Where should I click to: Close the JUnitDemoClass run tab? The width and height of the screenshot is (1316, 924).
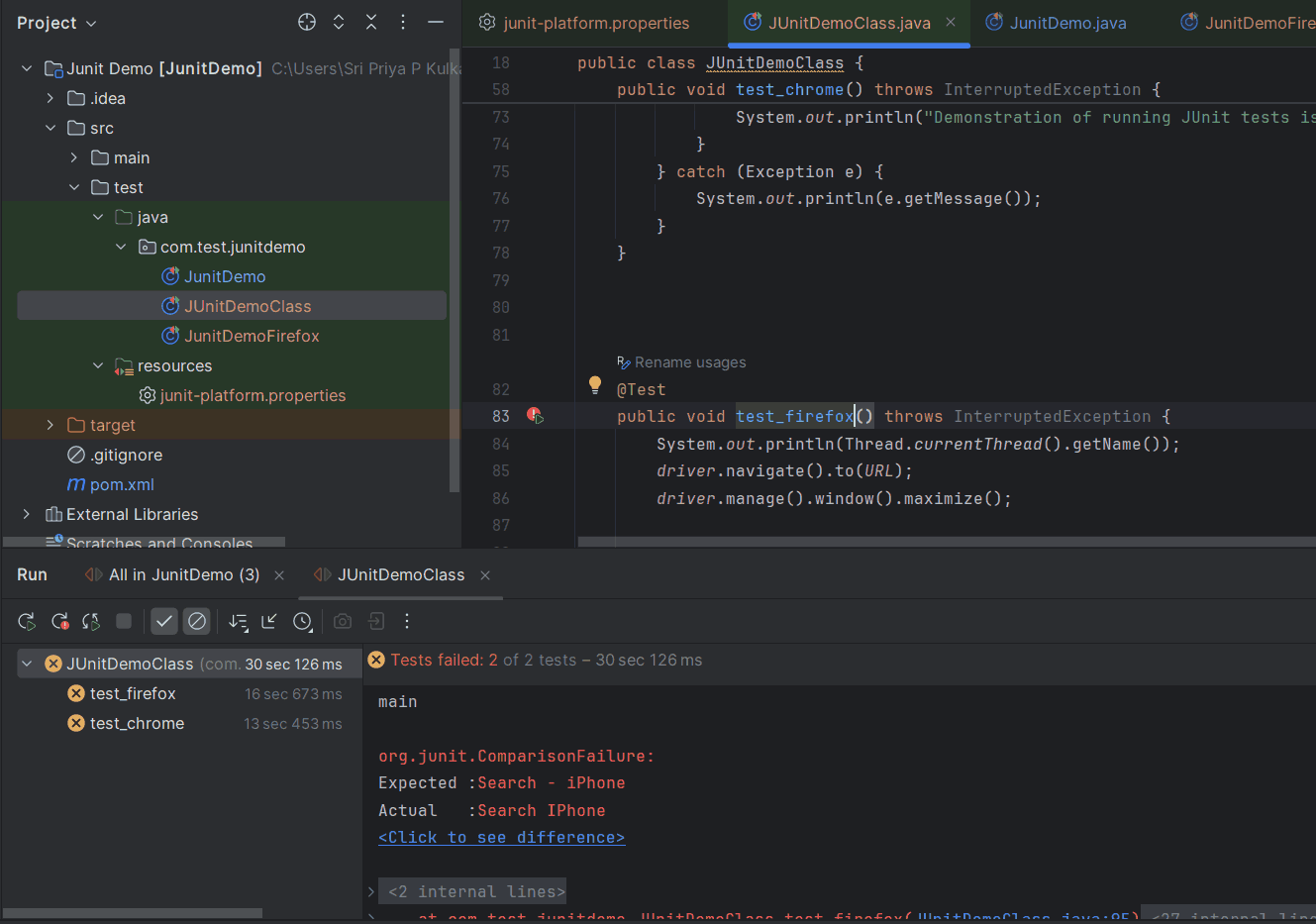click(485, 575)
